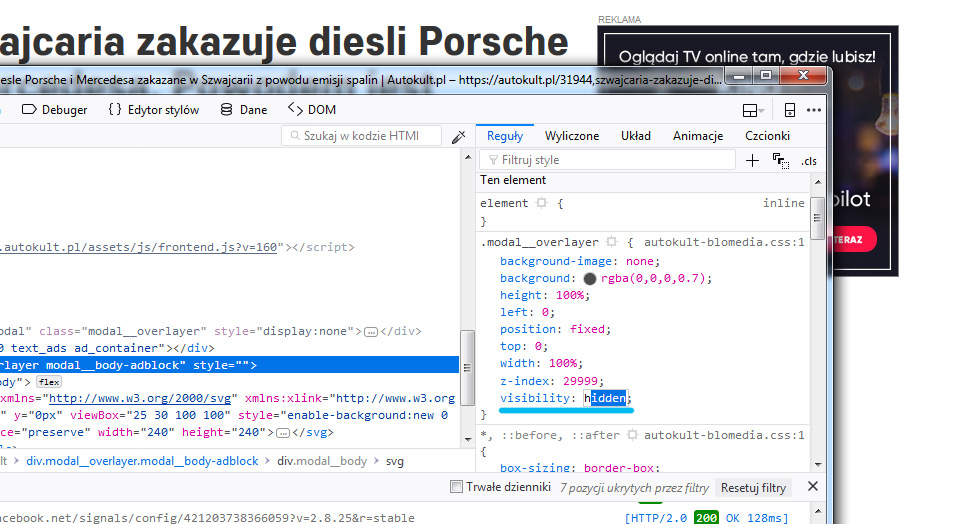Open the Debuger tab

54,110
